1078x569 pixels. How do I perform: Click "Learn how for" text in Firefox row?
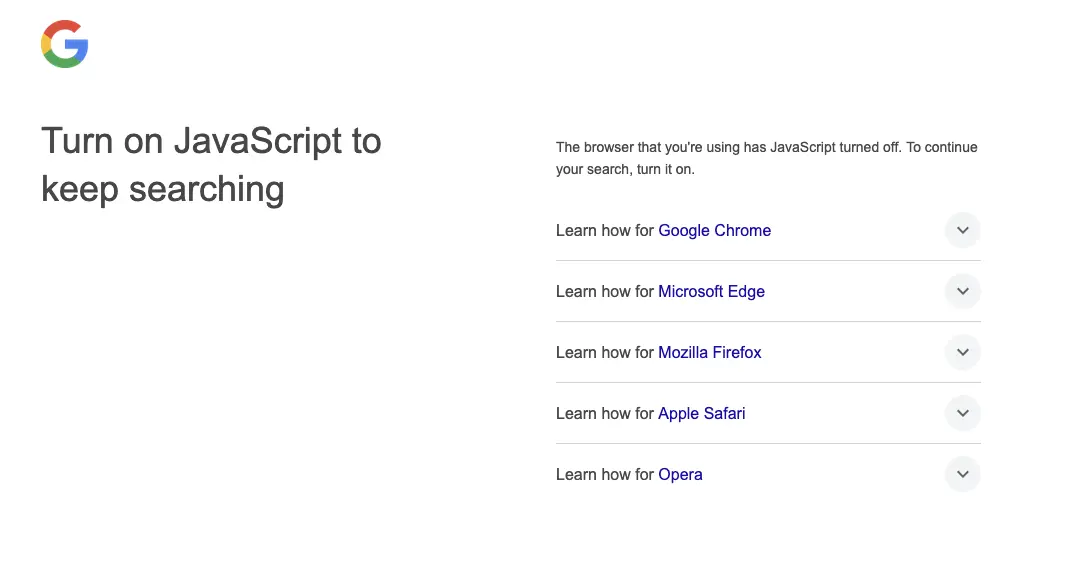click(604, 353)
